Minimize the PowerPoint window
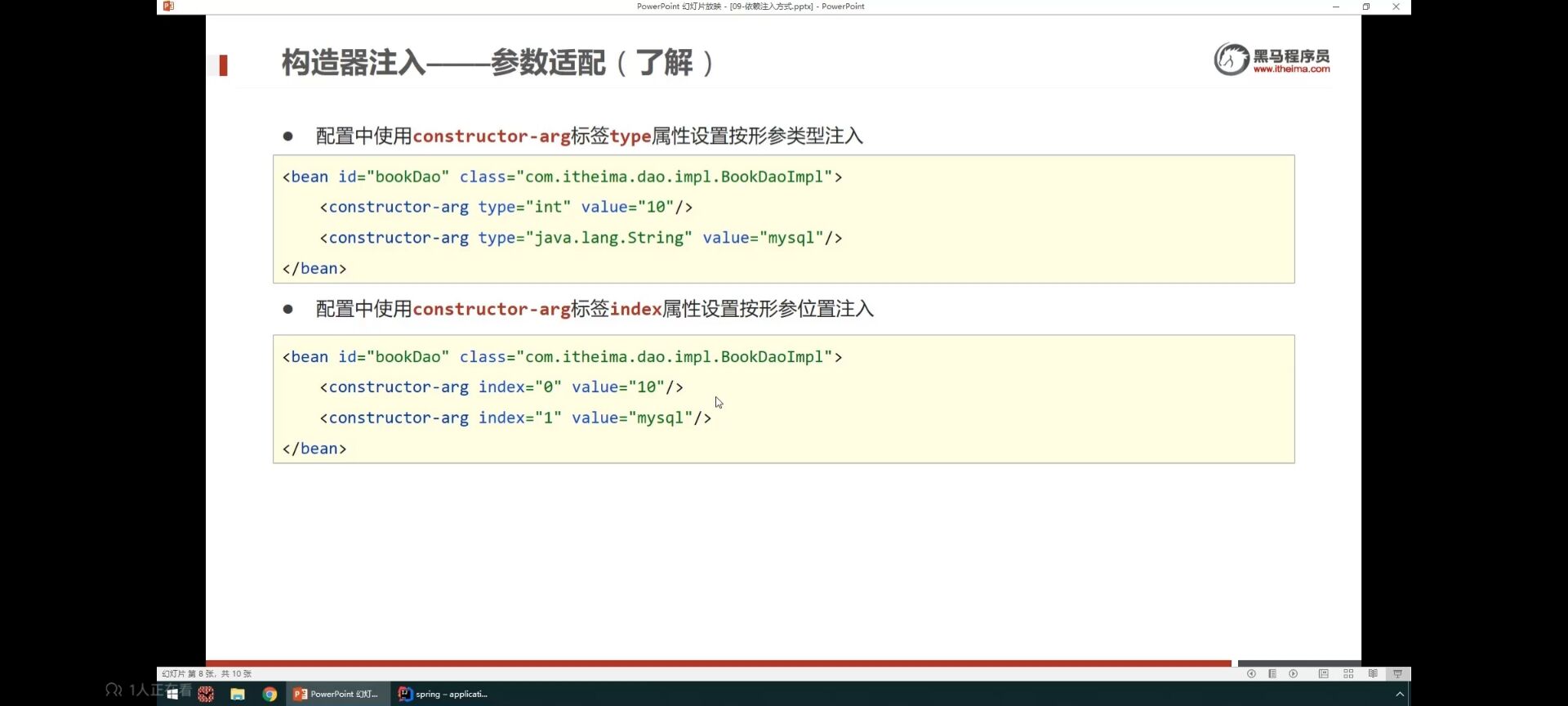This screenshot has width=1568, height=706. pyautogui.click(x=1336, y=7)
